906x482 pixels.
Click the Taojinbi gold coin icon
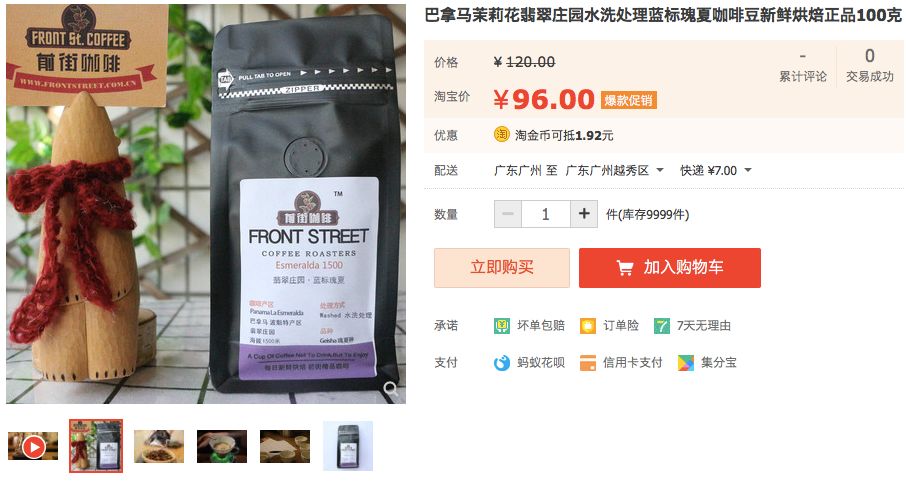tap(501, 135)
